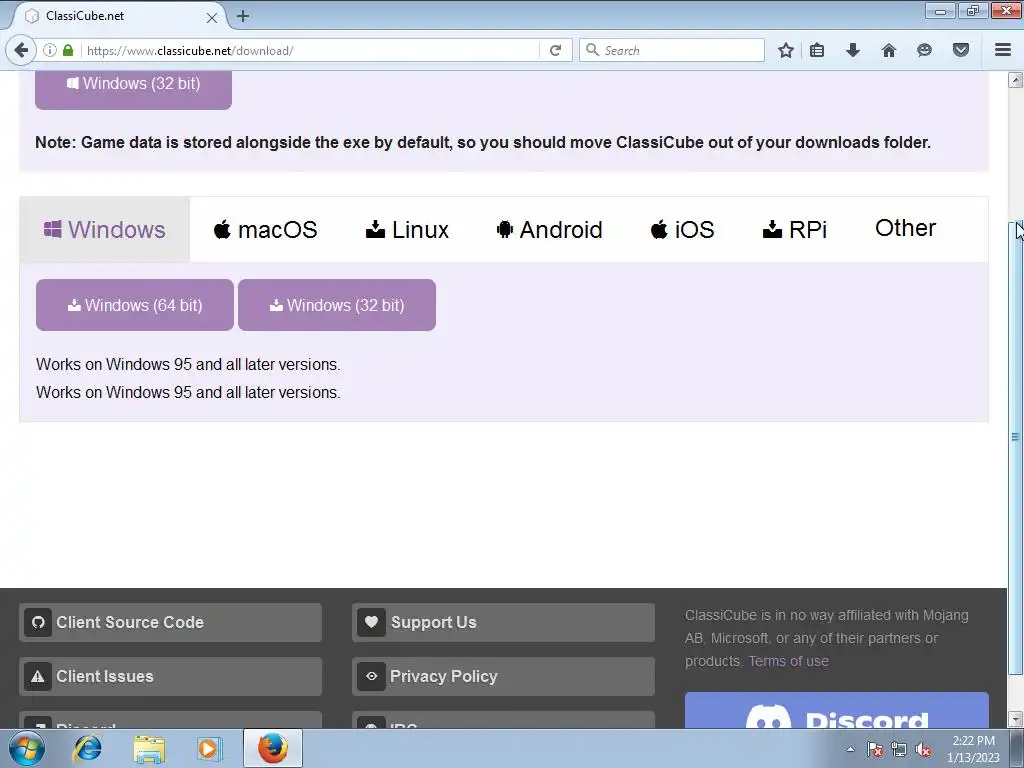Viewport: 1024px width, 768px height.
Task: Open Windows Media Player from taskbar
Action: tap(210, 748)
